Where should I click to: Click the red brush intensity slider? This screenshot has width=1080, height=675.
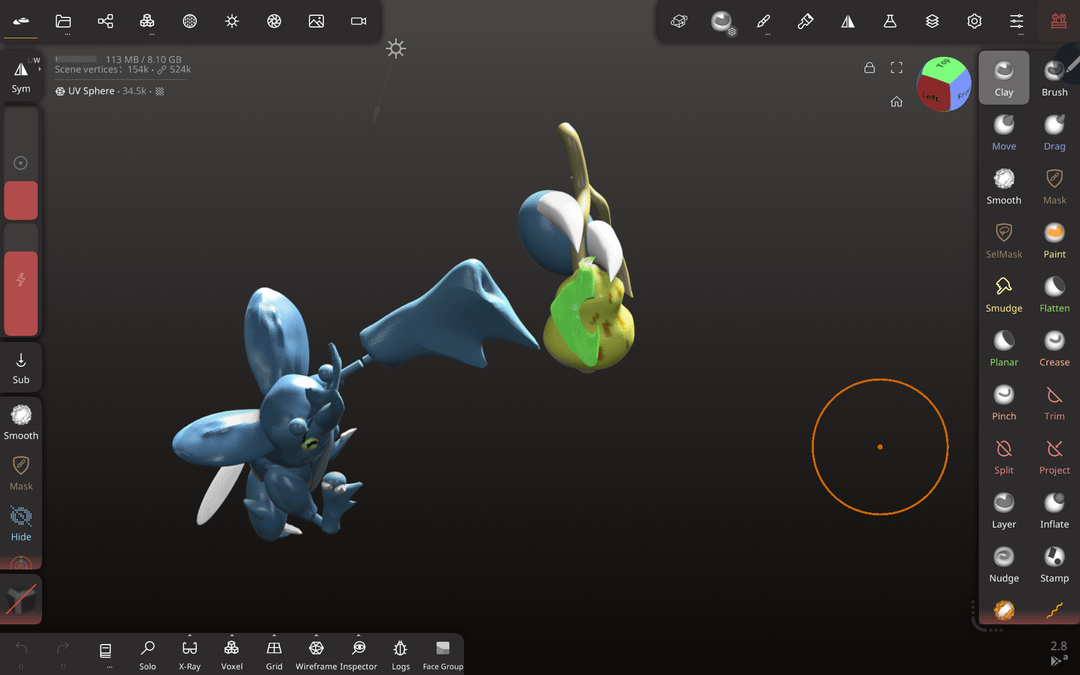(21, 293)
